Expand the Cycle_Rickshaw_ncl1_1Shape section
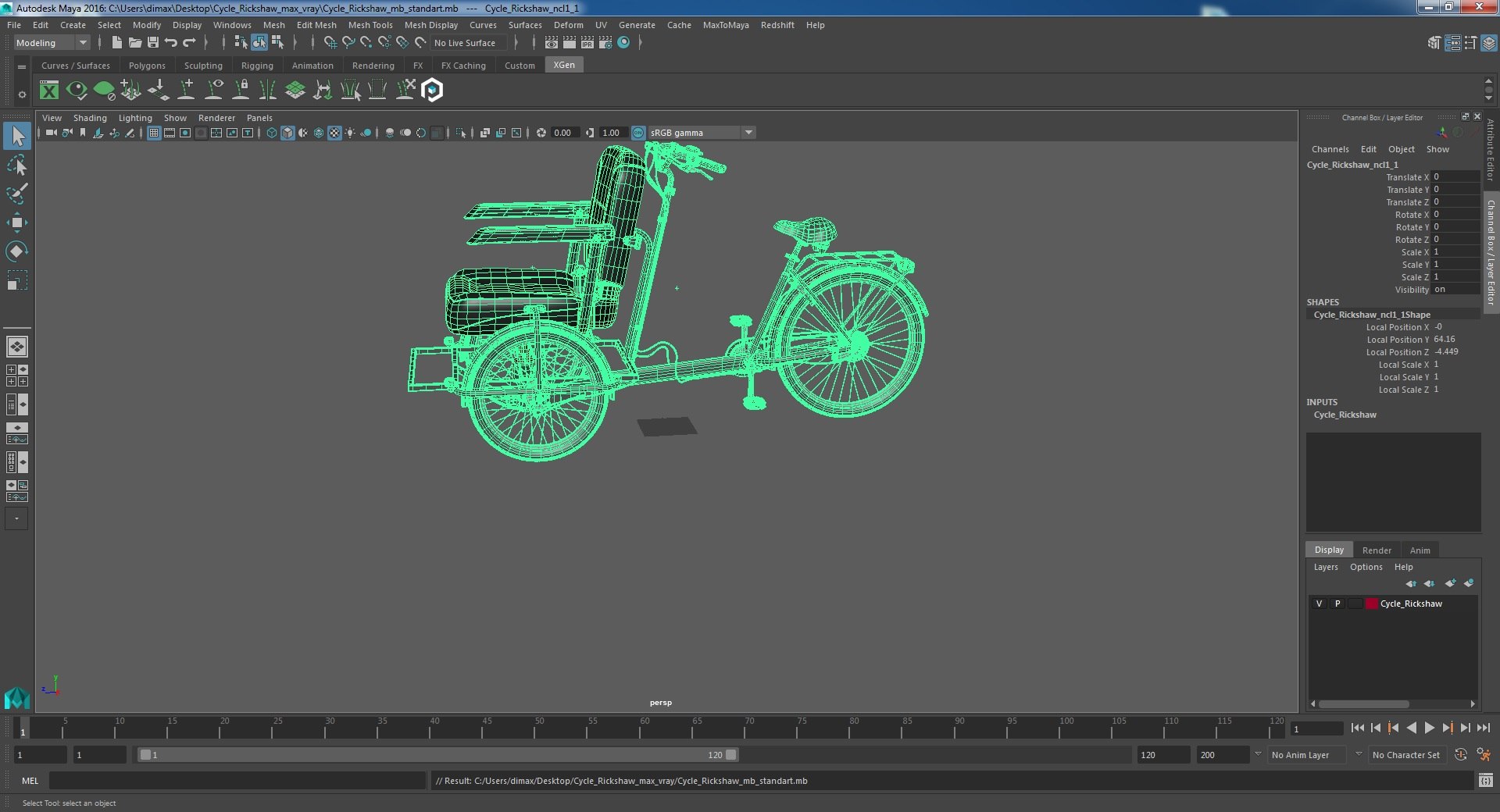The width and height of the screenshot is (1500, 812). tap(1372, 315)
